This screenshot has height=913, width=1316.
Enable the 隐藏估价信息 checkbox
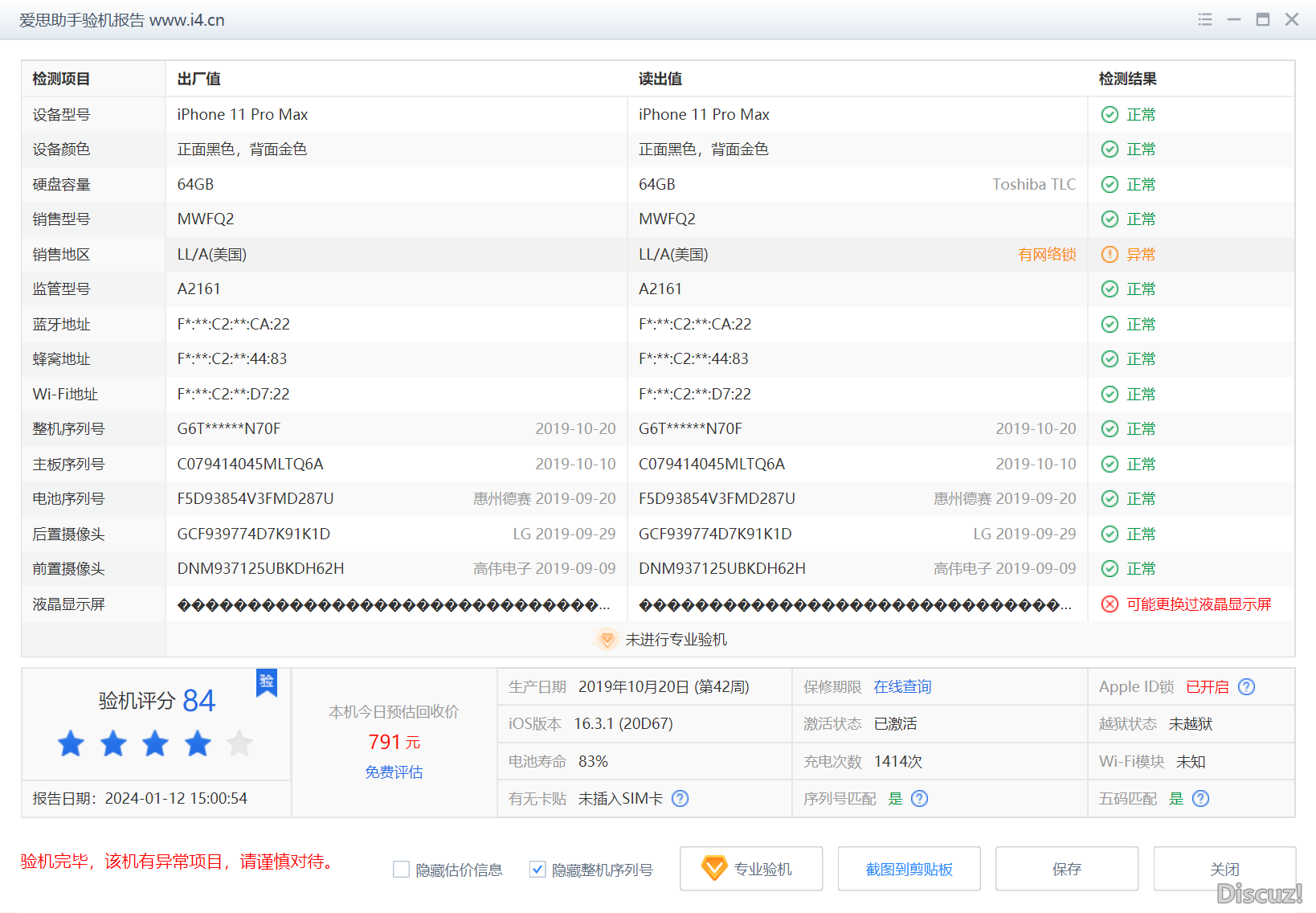click(x=401, y=870)
